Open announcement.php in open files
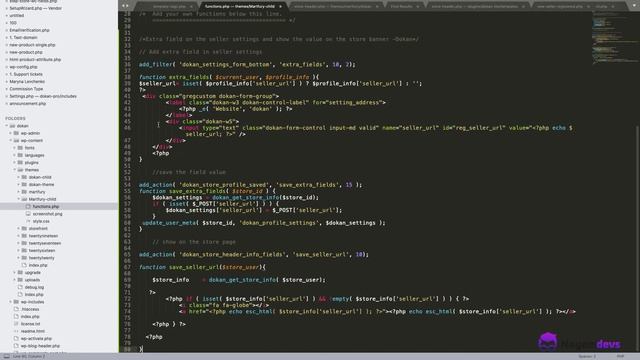Viewport: 640px width, 360px height. pos(27,104)
